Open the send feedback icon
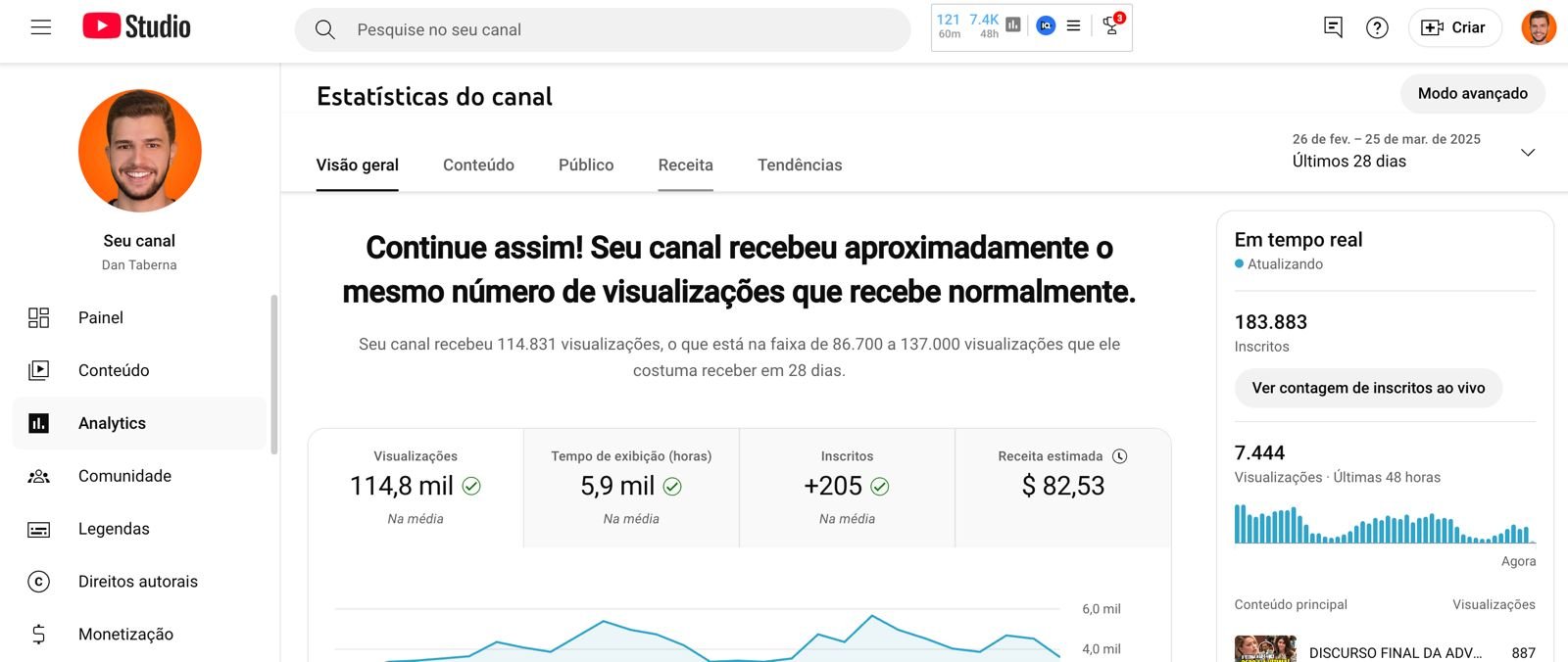The height and width of the screenshot is (662, 1568). (1333, 27)
